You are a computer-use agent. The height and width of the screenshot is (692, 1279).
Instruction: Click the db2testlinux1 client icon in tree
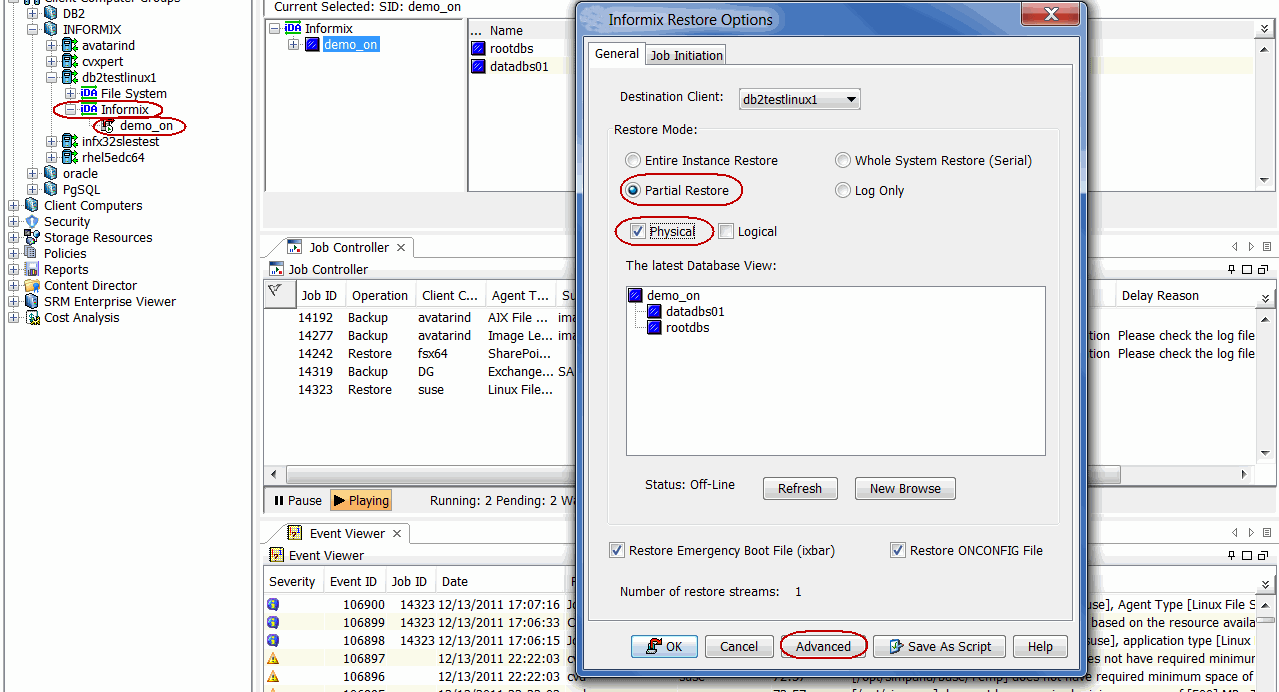pyautogui.click(x=70, y=78)
